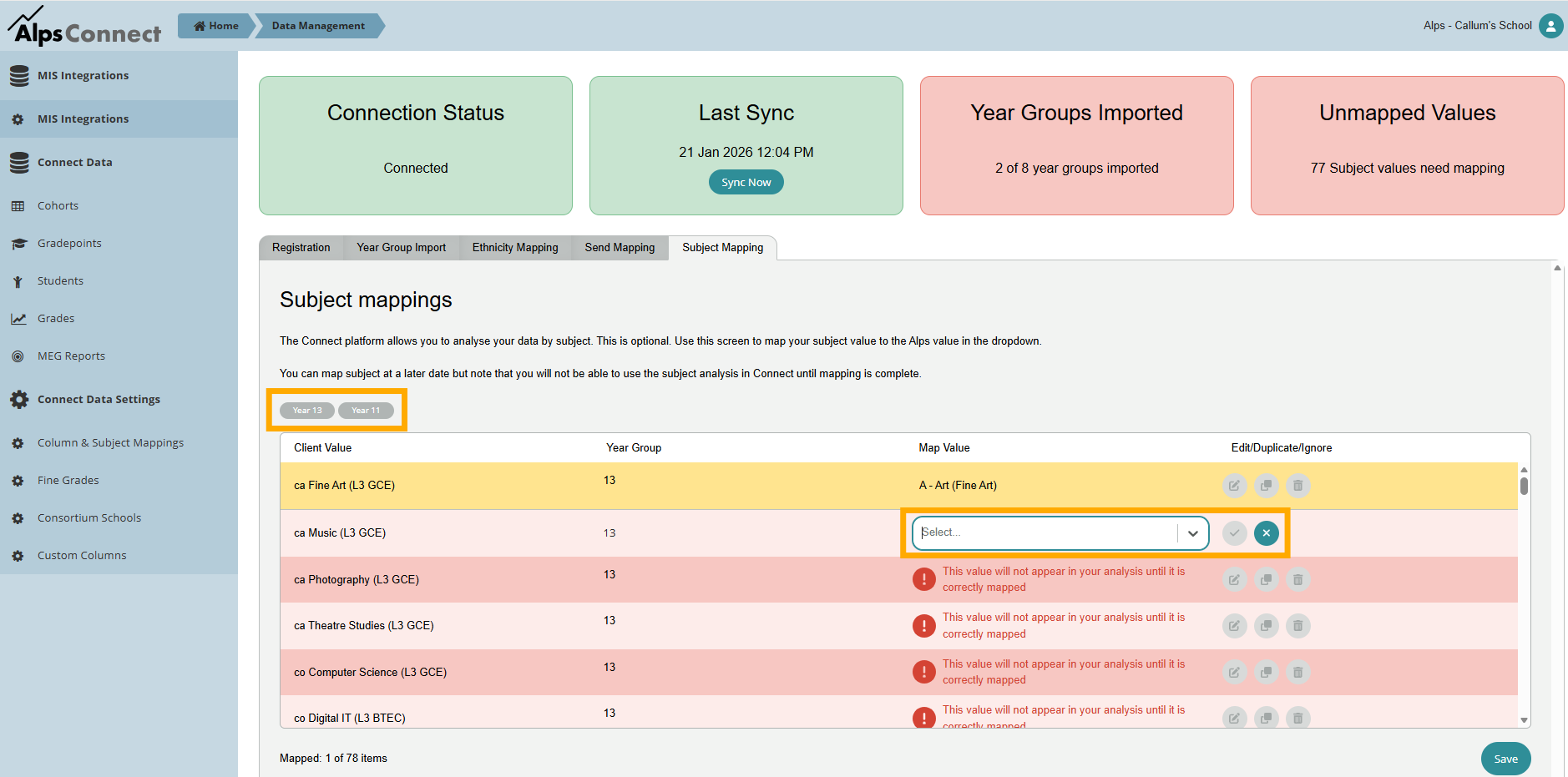Expand the Connect Data Settings section
The width and height of the screenshot is (1568, 777).
99,400
